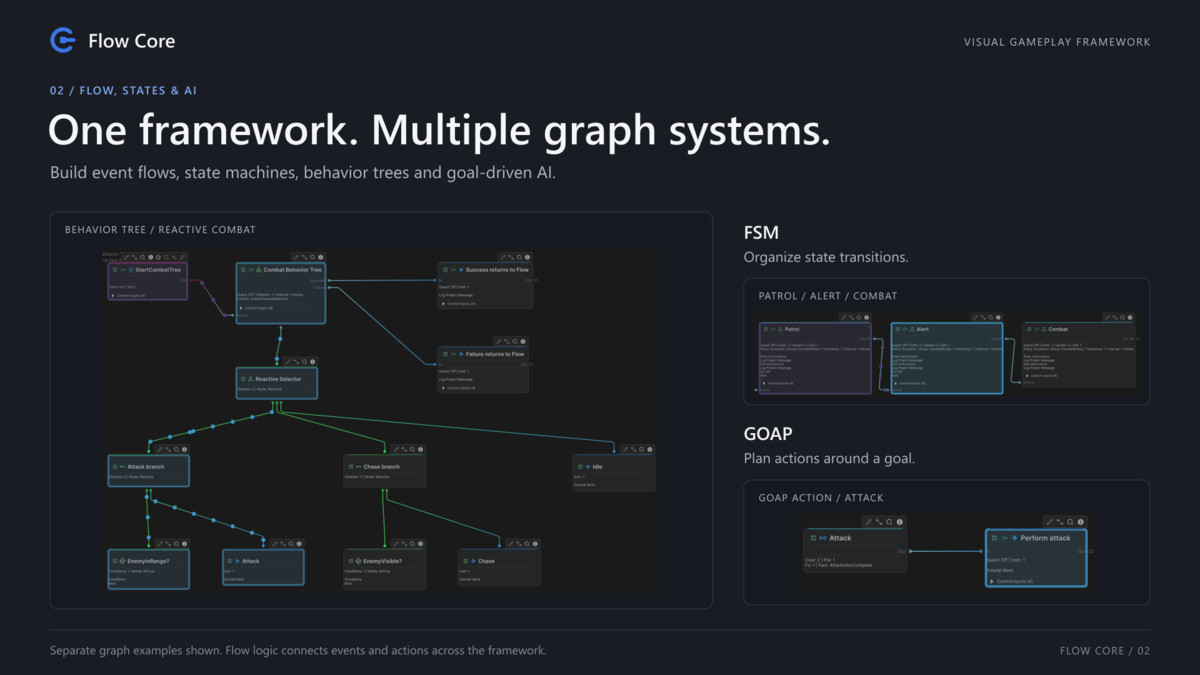Open the info icon above Combat Behavior Tree
This screenshot has width=1200, height=675.
pos(320,257)
